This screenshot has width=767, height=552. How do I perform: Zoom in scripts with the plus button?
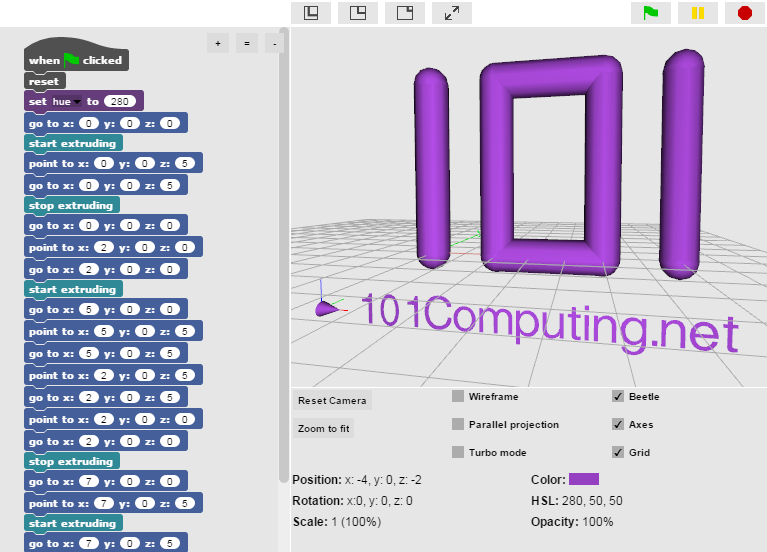coord(218,44)
